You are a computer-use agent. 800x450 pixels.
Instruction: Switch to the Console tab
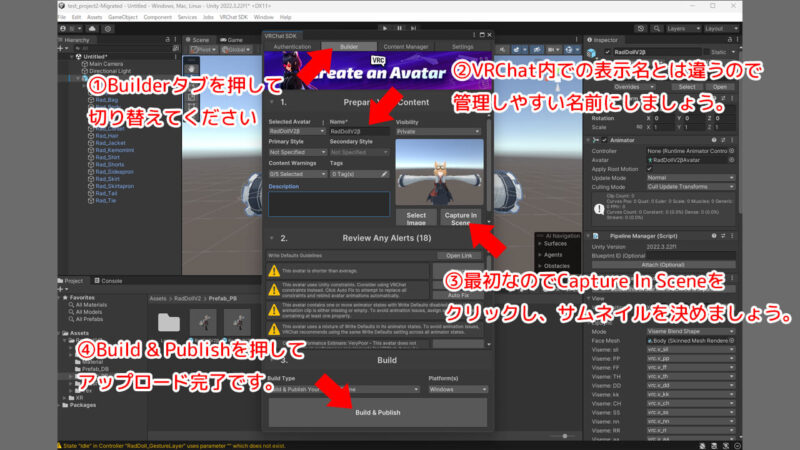point(108,281)
